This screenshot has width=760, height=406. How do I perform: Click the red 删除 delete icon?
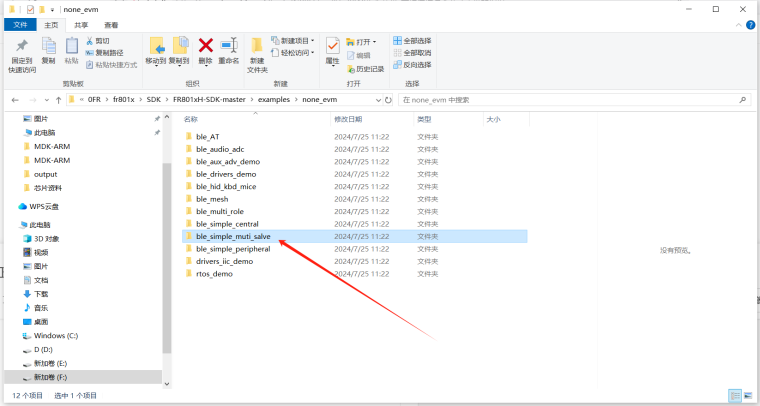click(x=206, y=45)
